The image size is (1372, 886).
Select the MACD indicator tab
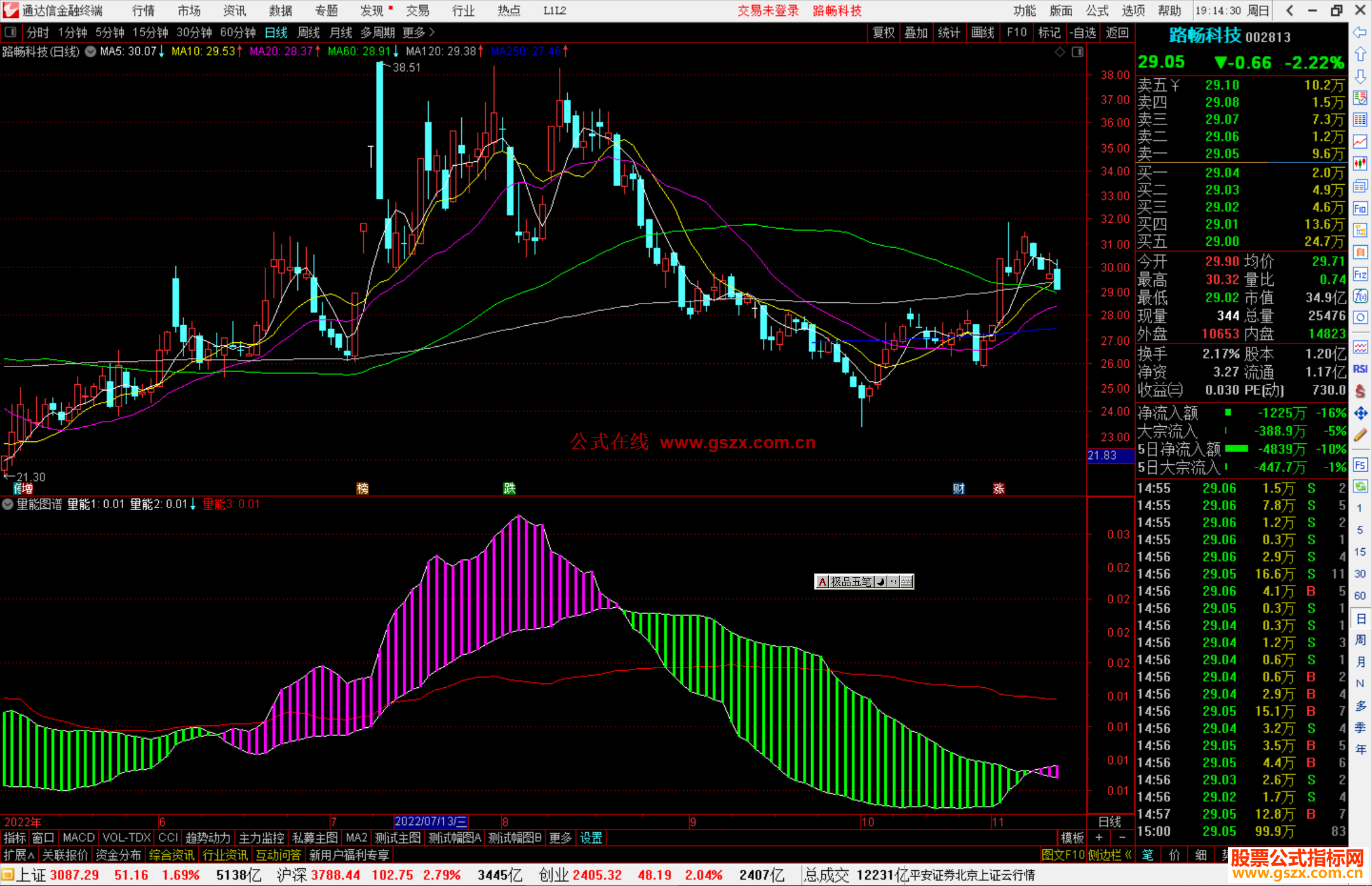pos(78,838)
